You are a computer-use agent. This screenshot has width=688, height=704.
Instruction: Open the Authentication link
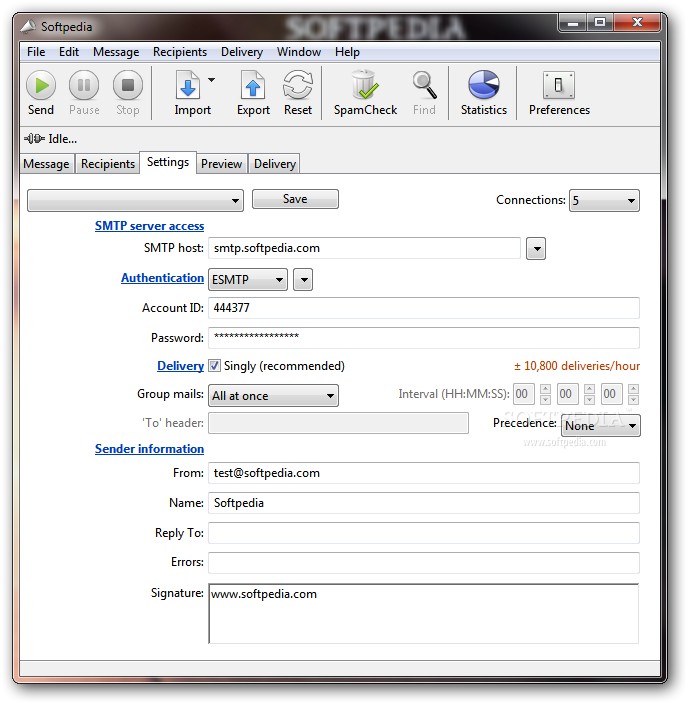pos(162,278)
